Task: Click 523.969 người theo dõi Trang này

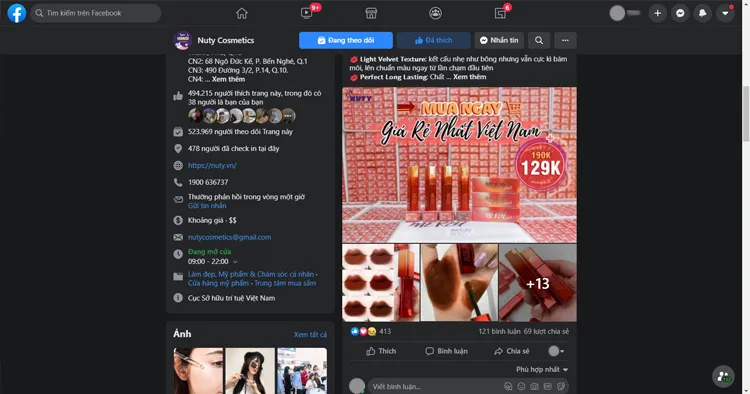Action: [x=240, y=132]
